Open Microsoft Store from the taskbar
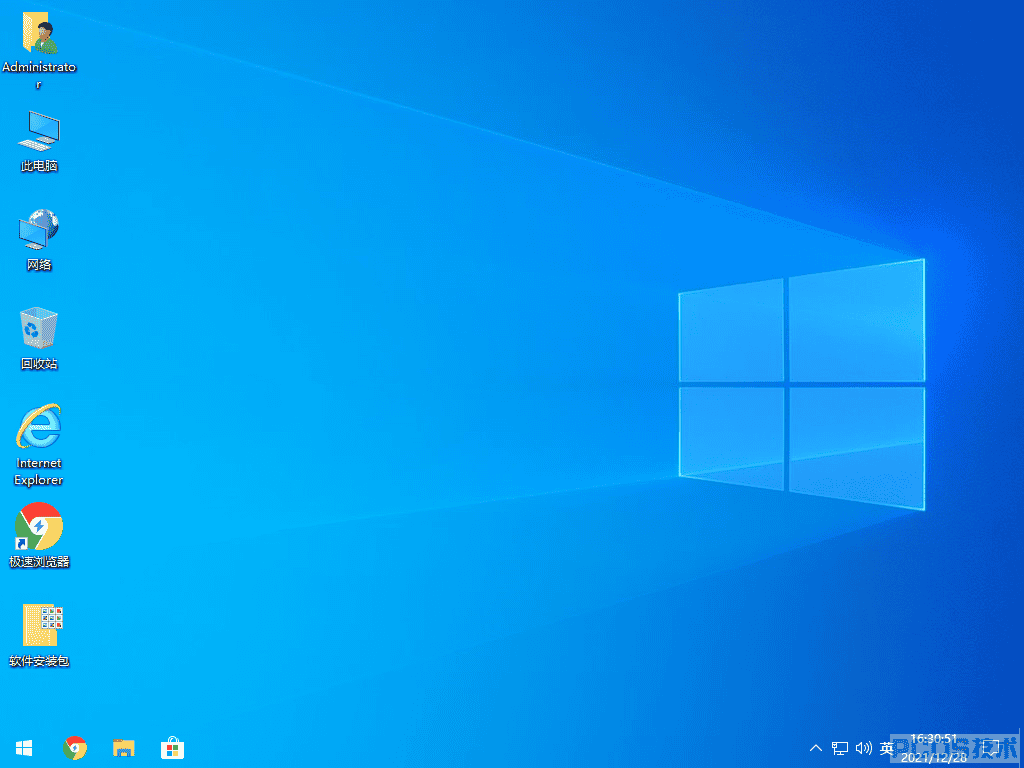 pos(172,748)
